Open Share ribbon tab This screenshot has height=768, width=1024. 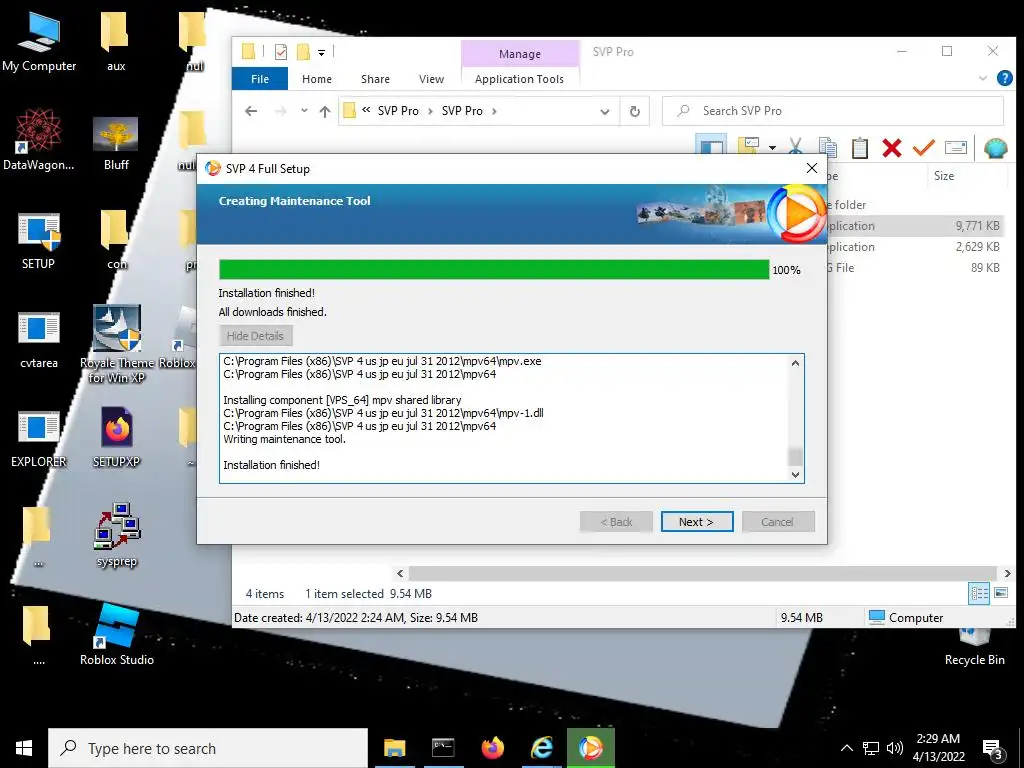point(376,78)
